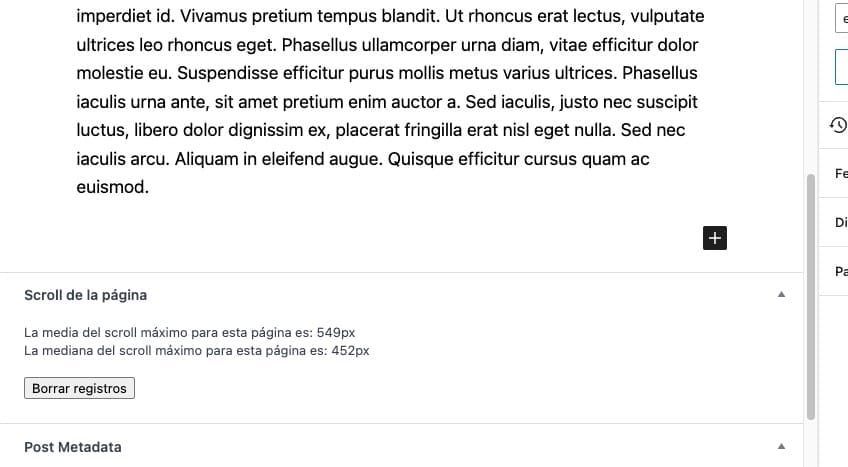Screen dimensions: 848x467
Task: Click empty editor area beside add block button
Action: coord(400,238)
